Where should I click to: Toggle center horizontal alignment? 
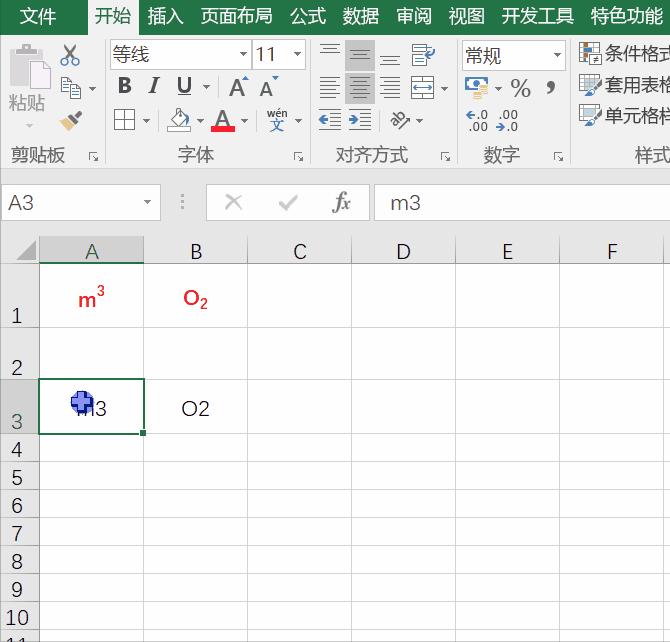[360, 88]
